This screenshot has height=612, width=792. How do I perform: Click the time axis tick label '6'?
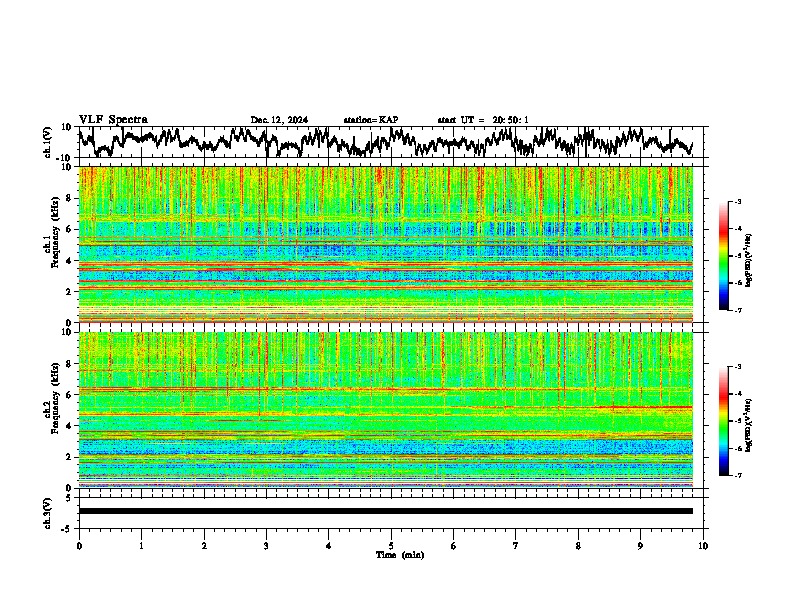[454, 546]
